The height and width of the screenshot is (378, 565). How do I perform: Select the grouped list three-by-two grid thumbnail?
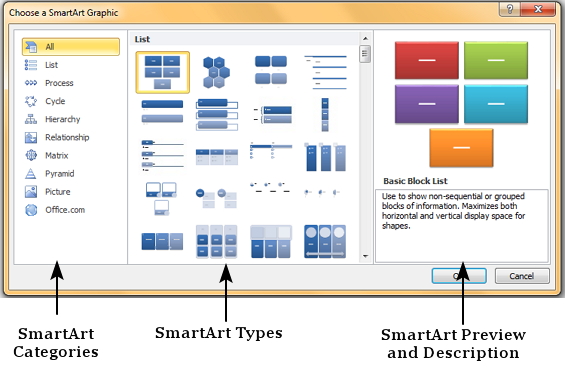pos(217,241)
